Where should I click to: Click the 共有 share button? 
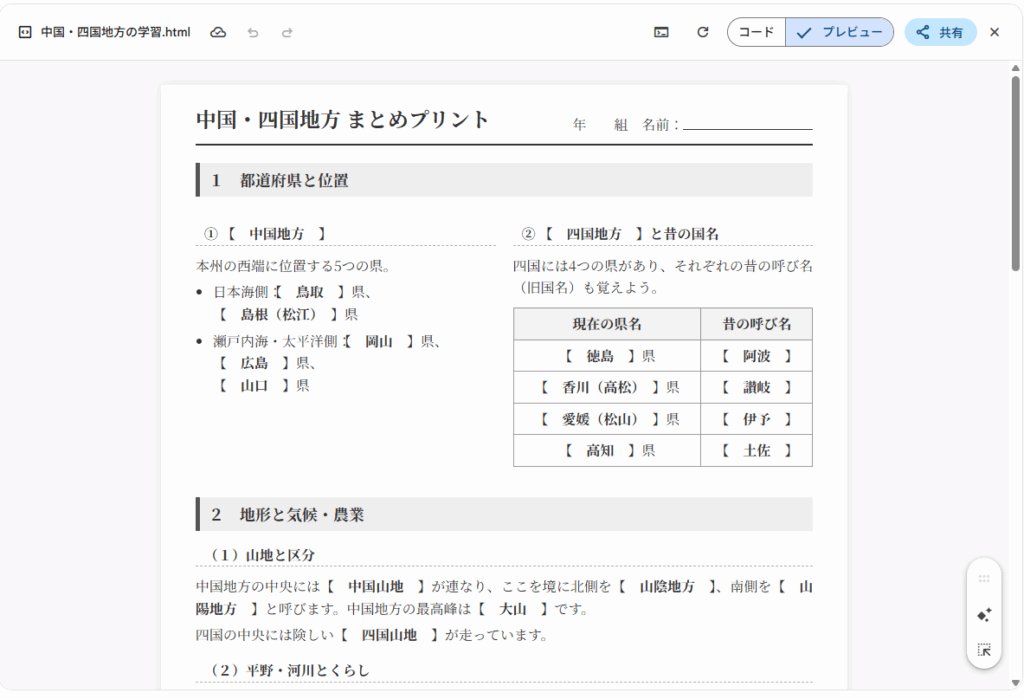coord(940,32)
